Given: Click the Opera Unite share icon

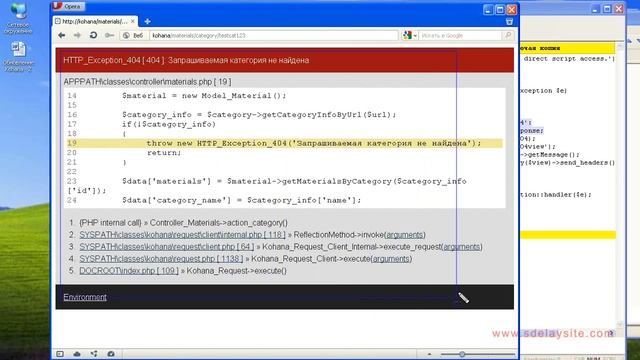Looking at the screenshot, I should (94, 354).
